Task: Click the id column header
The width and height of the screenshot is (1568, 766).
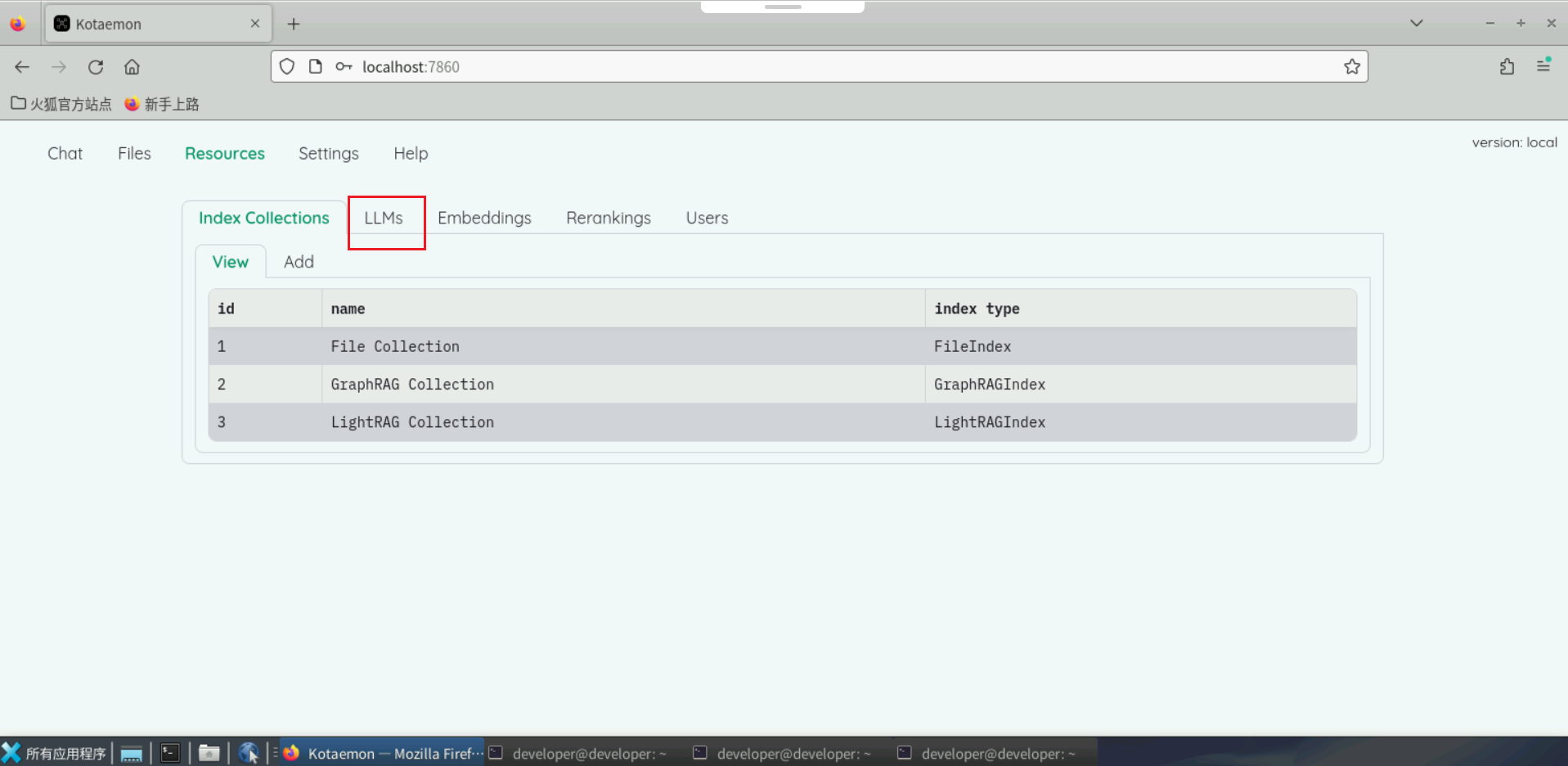Action: click(x=265, y=309)
